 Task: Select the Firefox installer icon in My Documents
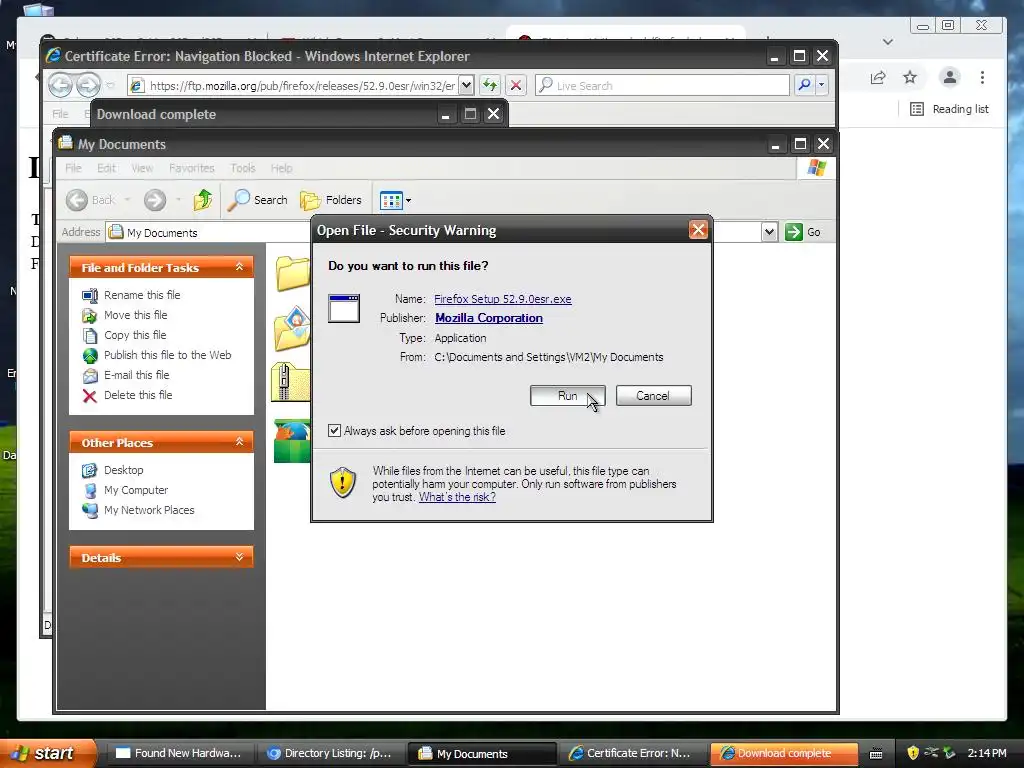pyautogui.click(x=292, y=441)
